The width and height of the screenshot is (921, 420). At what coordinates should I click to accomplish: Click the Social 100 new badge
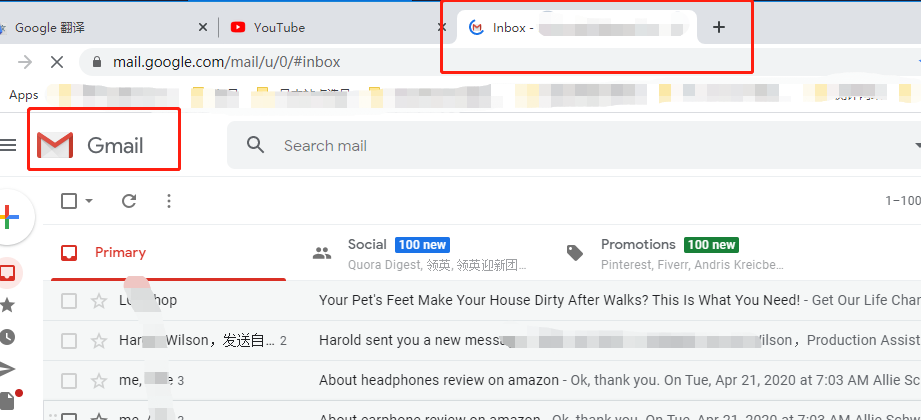[x=423, y=244]
